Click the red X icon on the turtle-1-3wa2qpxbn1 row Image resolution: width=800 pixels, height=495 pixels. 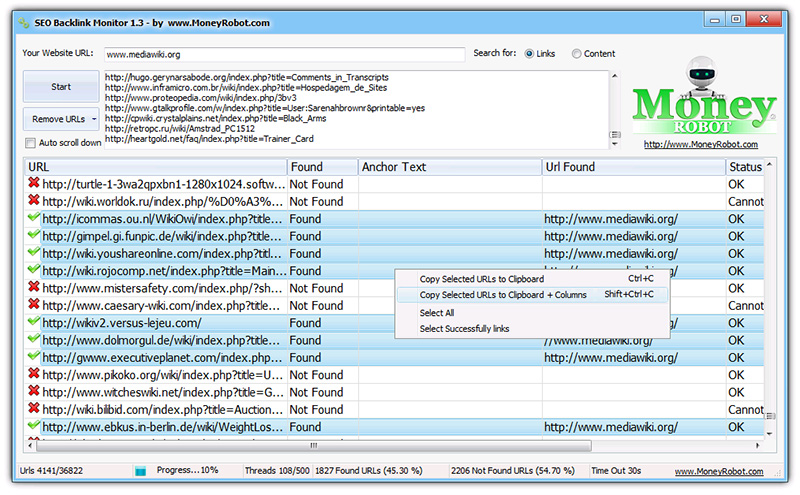34,183
